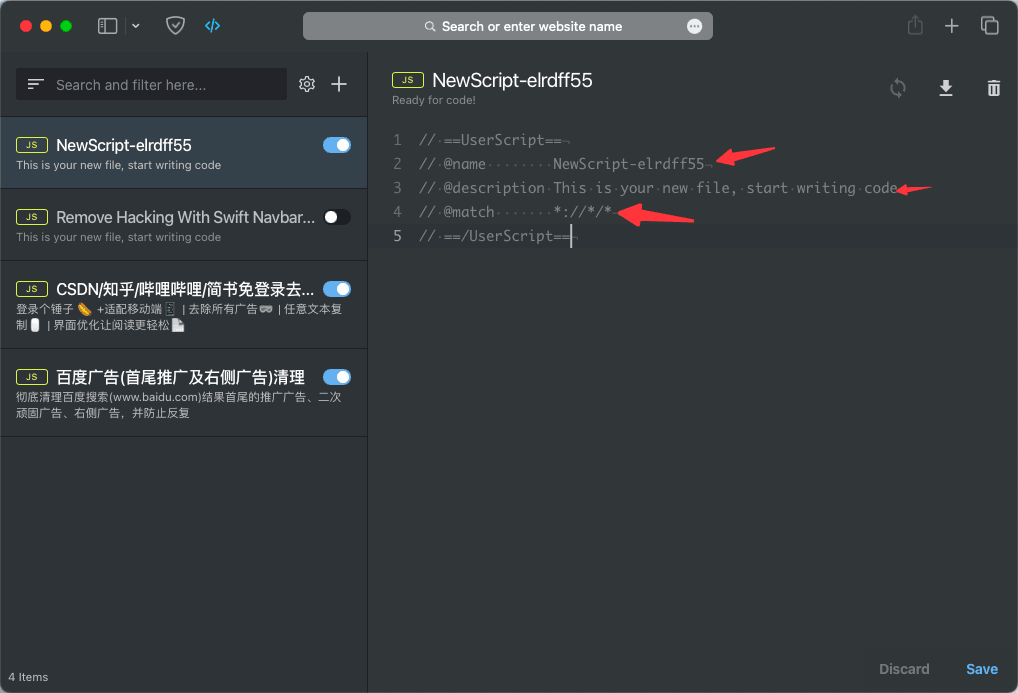This screenshot has height=693, width=1018.
Task: Open the userscripts settings gear
Action: point(307,84)
